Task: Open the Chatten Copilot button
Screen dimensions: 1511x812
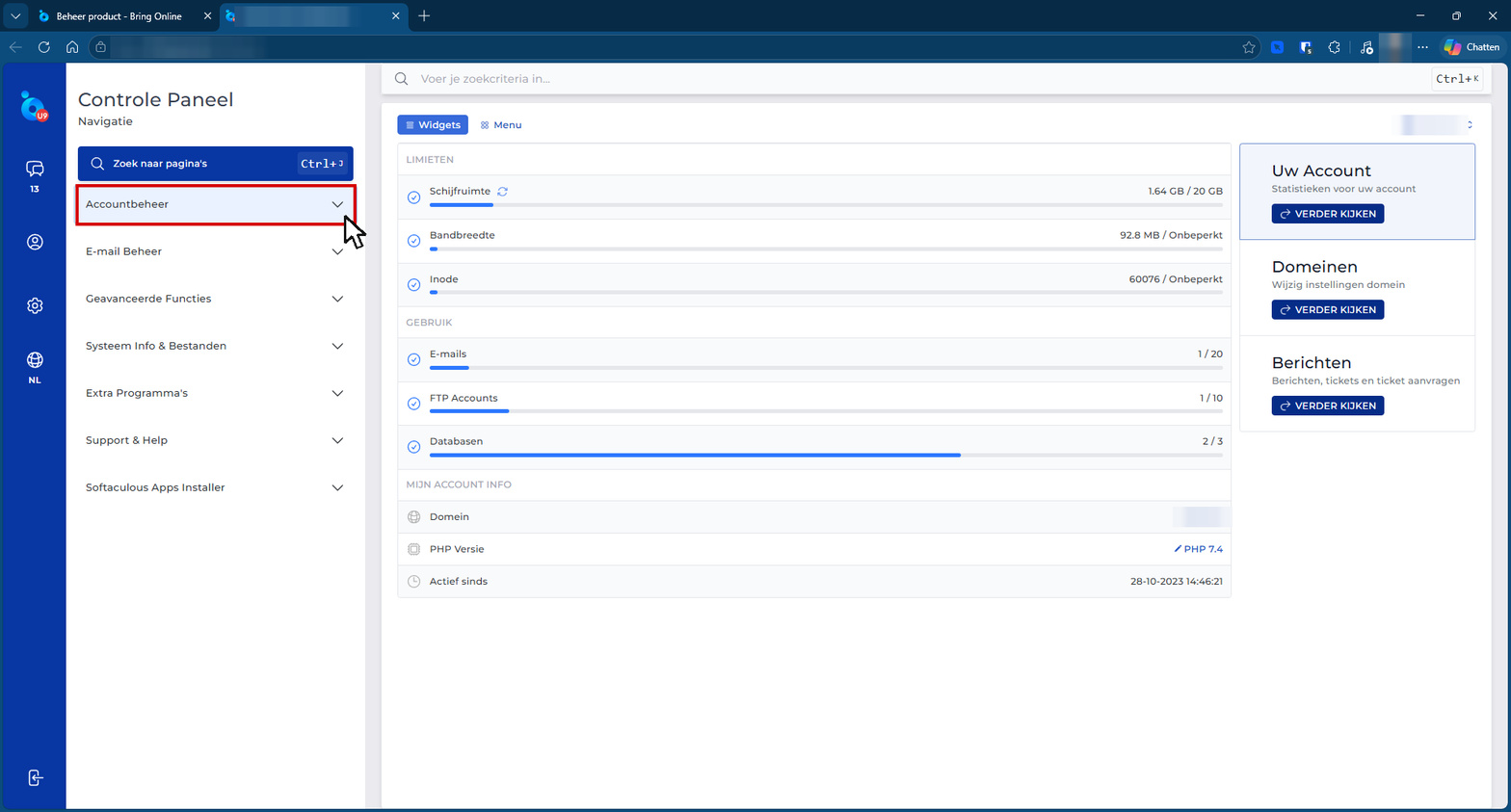Action: (x=1471, y=47)
